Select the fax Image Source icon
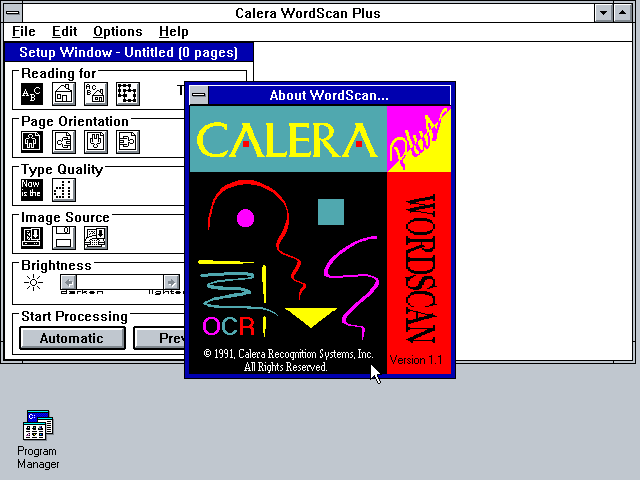The height and width of the screenshot is (480, 640). pyautogui.click(x=96, y=238)
